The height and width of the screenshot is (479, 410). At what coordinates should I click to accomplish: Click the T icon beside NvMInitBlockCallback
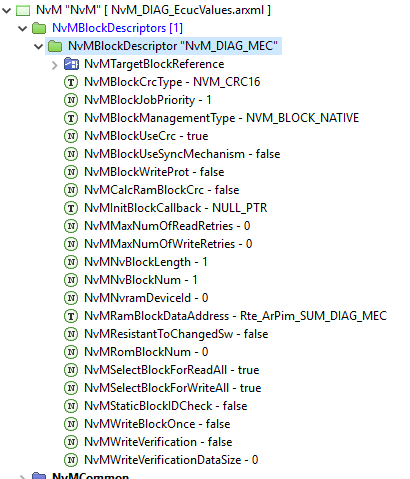(71, 208)
